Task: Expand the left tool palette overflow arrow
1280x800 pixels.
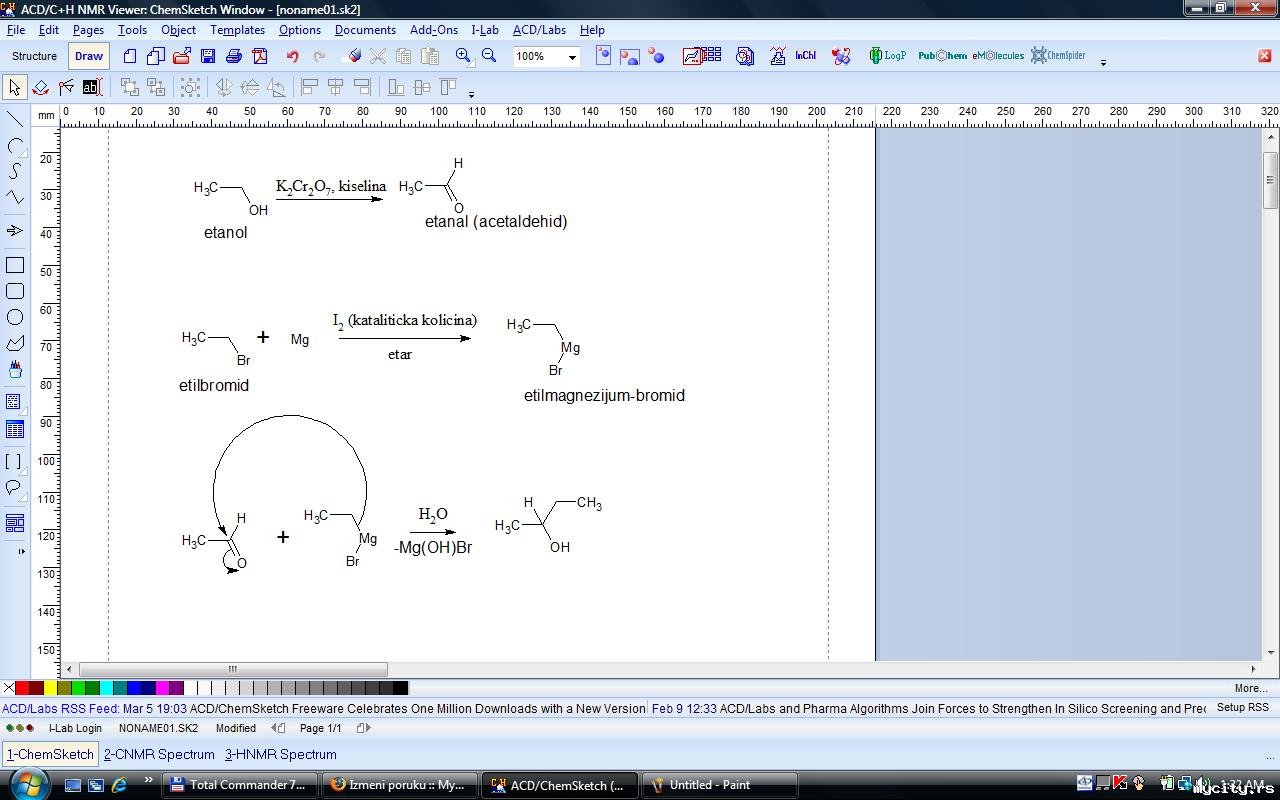Action: point(21,551)
